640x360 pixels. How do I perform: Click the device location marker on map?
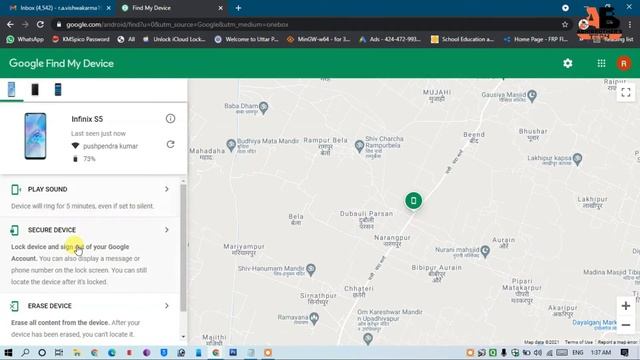tap(413, 200)
